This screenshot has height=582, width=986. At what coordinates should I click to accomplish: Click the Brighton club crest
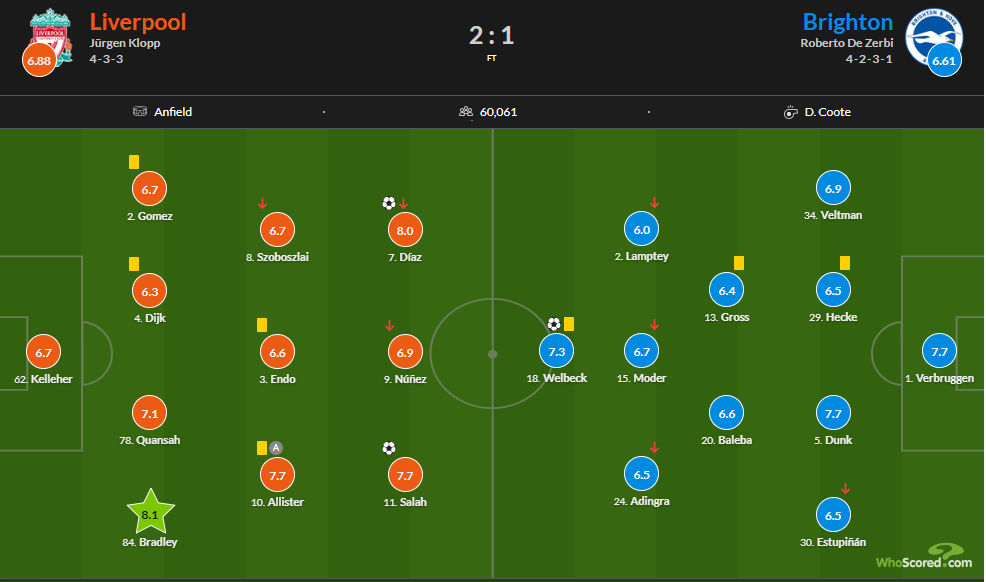pyautogui.click(x=934, y=36)
